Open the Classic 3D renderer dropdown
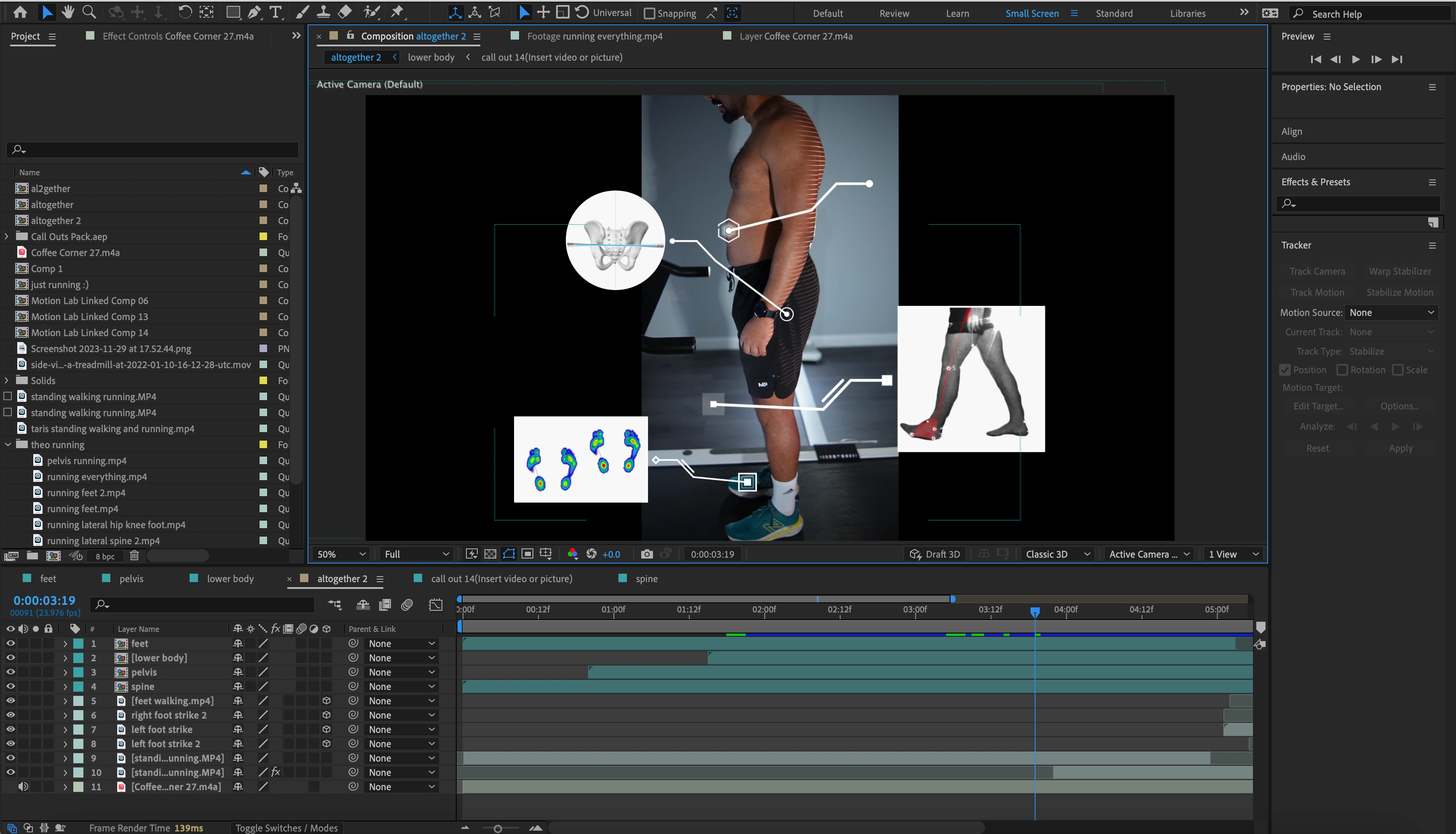Image resolution: width=1456 pixels, height=834 pixels. pyautogui.click(x=1057, y=554)
